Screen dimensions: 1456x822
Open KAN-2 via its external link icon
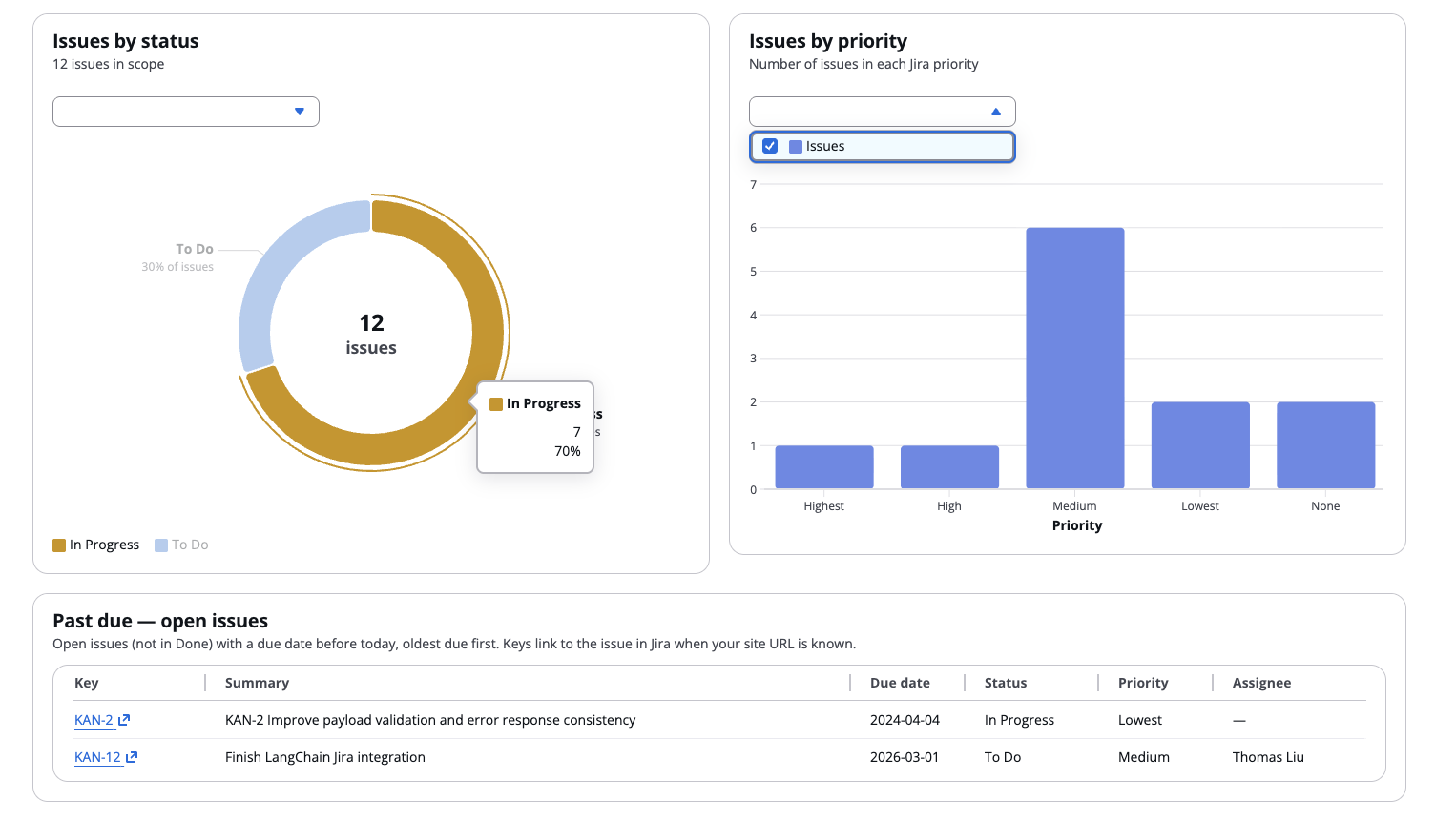pyautogui.click(x=124, y=719)
